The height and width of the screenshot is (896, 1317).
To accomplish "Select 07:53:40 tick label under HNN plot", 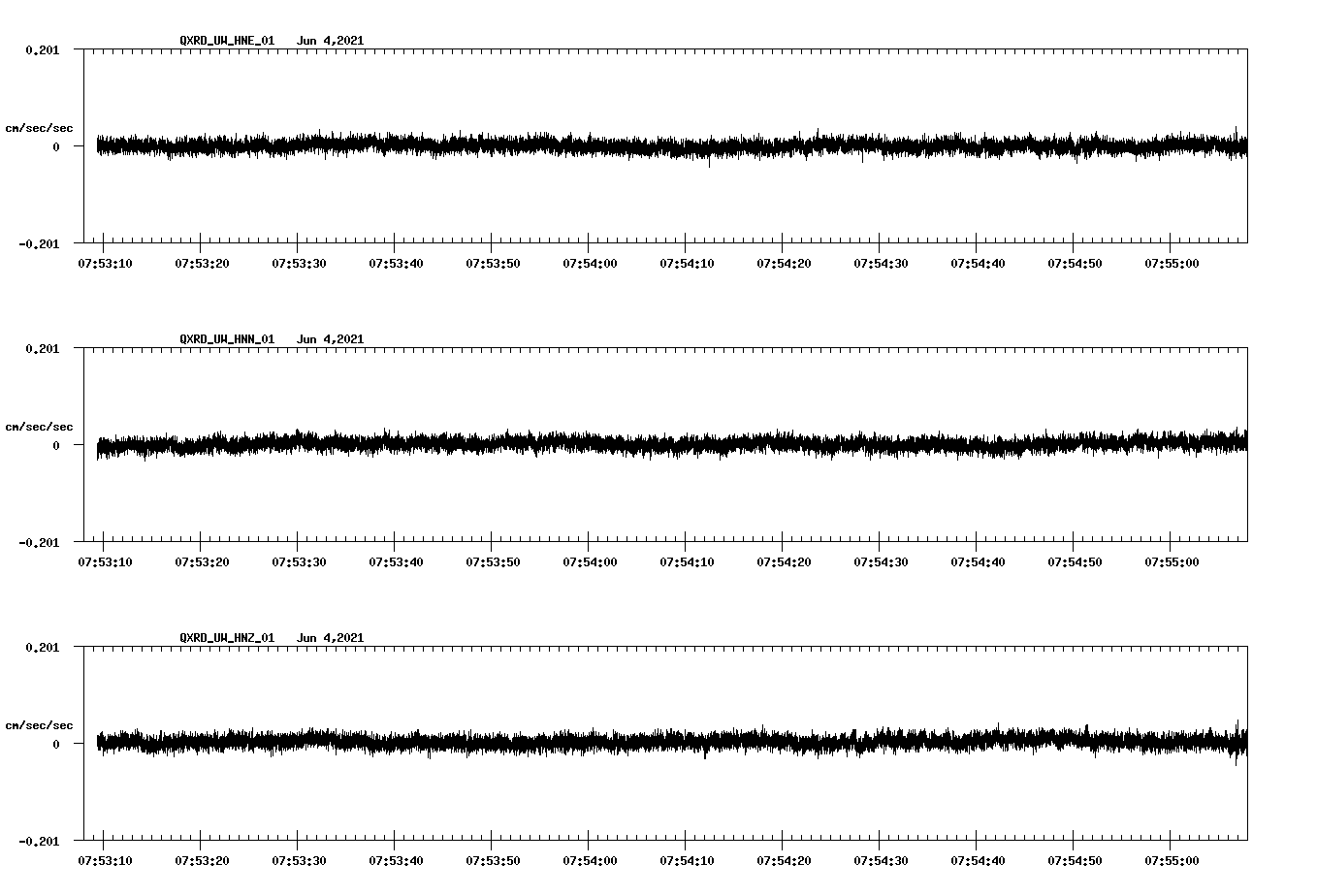I will [x=396, y=561].
